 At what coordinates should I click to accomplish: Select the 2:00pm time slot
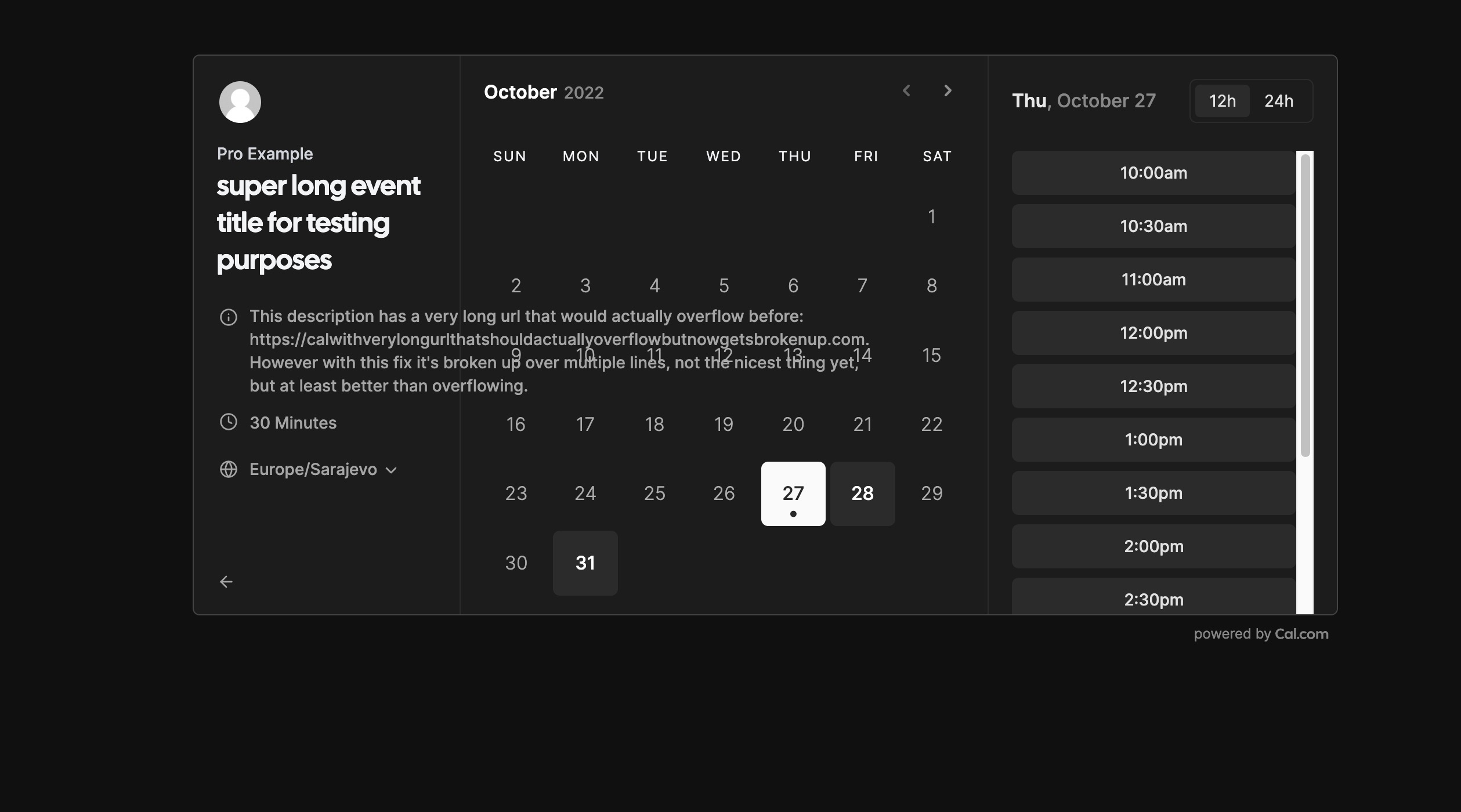click(x=1153, y=546)
